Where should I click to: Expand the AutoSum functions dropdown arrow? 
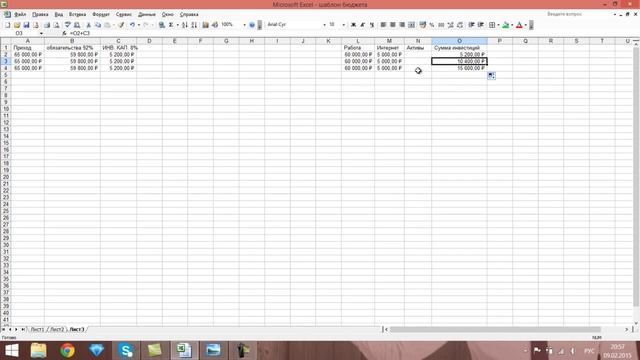(178, 25)
